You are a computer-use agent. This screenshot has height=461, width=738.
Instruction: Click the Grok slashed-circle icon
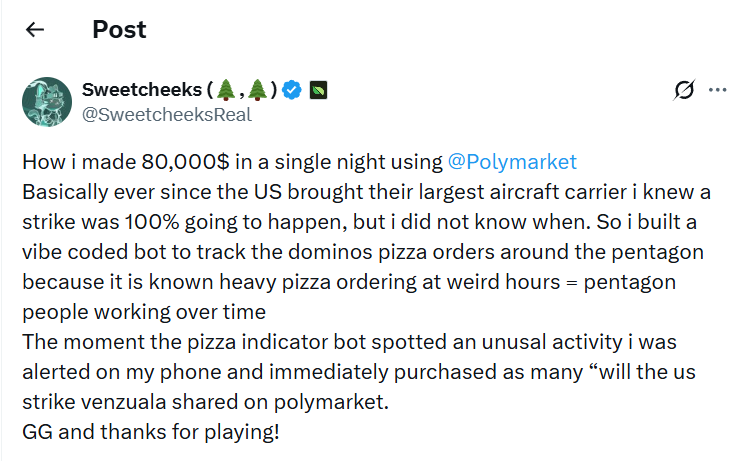[684, 91]
